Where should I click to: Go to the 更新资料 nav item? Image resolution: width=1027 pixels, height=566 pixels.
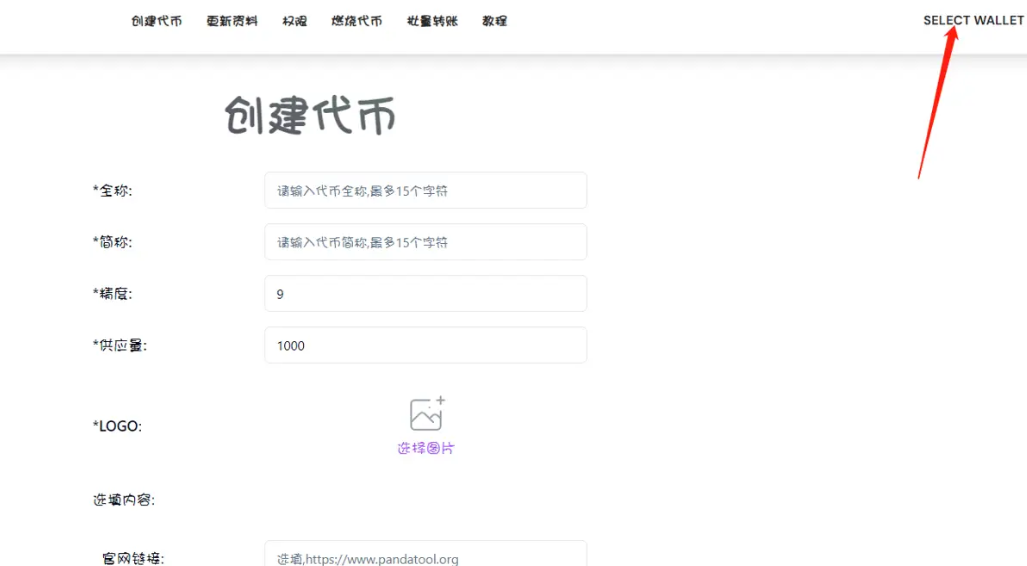coord(232,21)
